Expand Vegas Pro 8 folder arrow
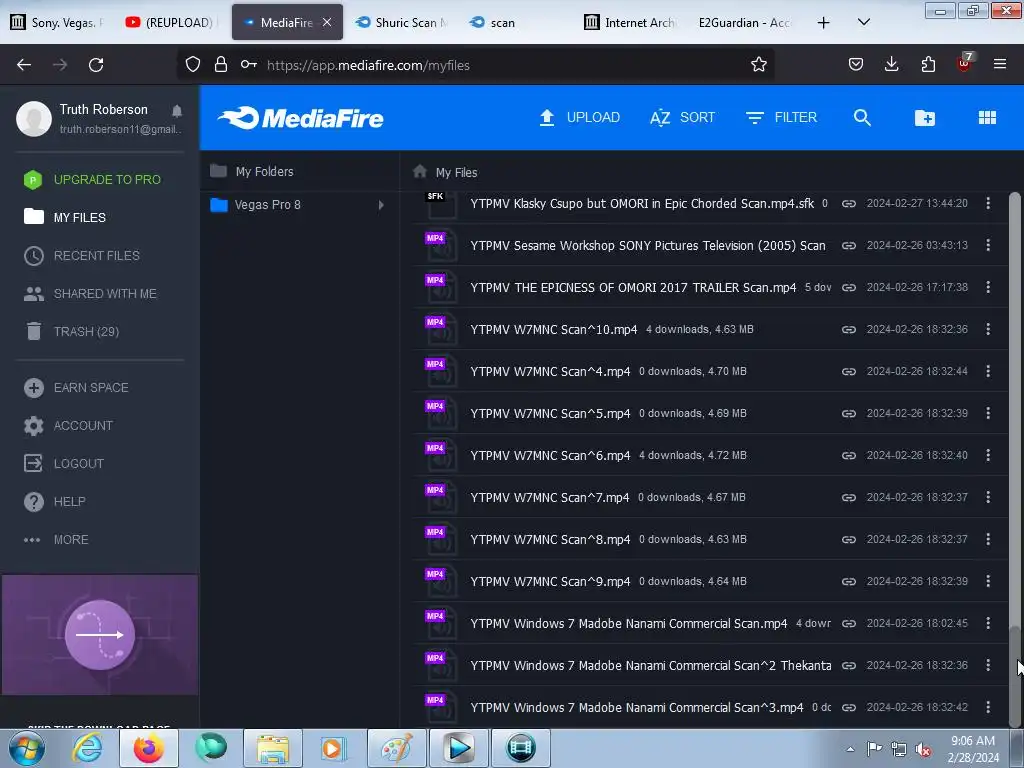The width and height of the screenshot is (1024, 768). tap(381, 205)
